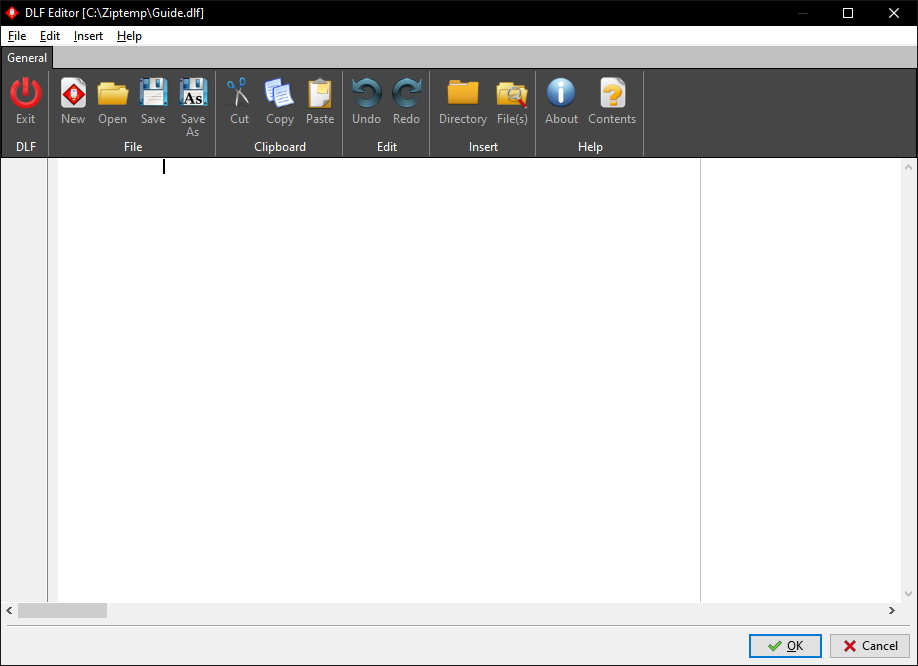
Task: Paste from the clipboard icon
Action: (x=320, y=93)
